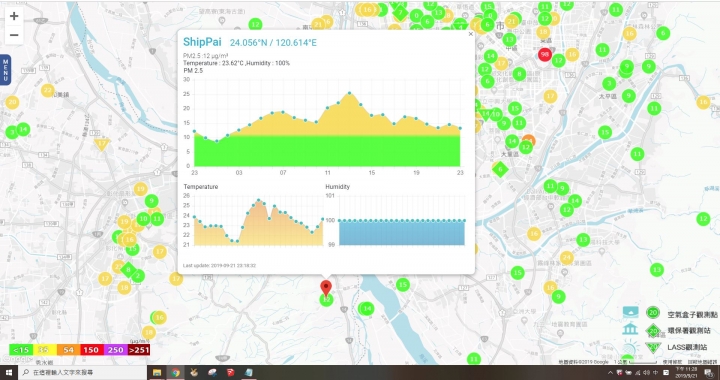Switch the 中 input method indicator
Viewport: 720px width, 380px height.
point(656,373)
